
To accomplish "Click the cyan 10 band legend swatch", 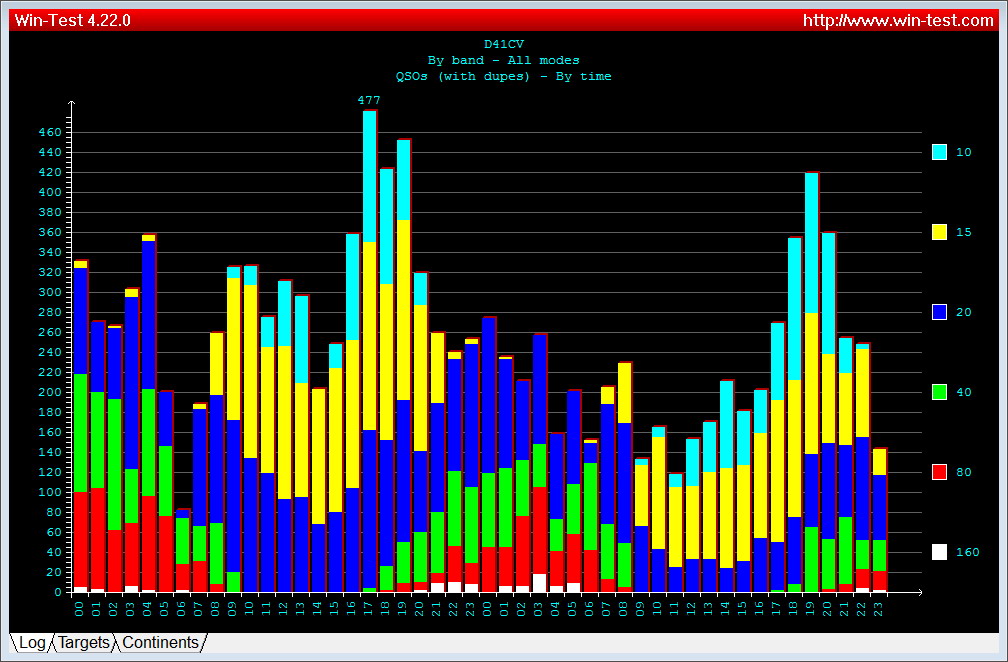I will (939, 152).
